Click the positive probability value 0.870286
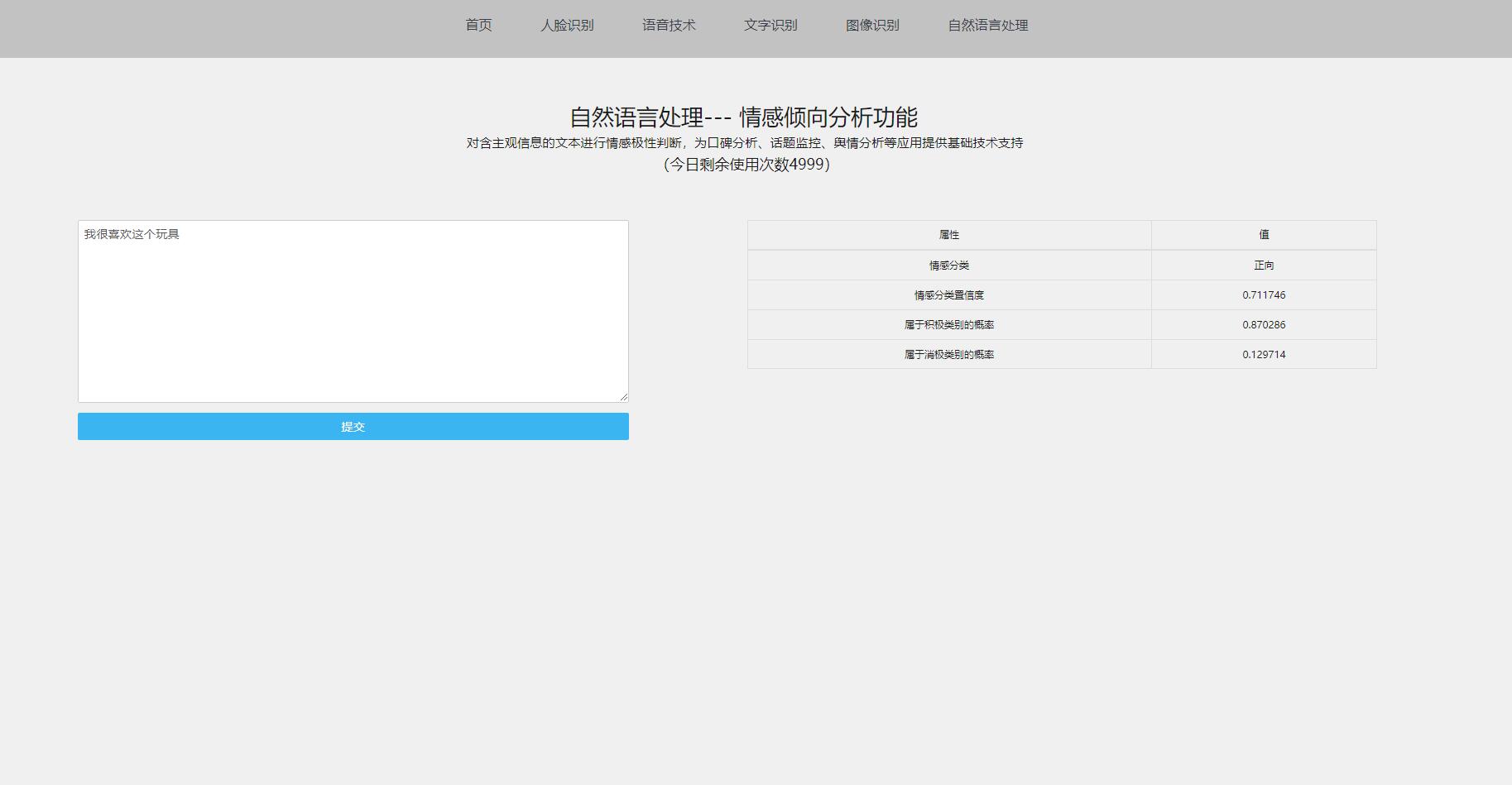The image size is (1512, 785). (x=1264, y=324)
